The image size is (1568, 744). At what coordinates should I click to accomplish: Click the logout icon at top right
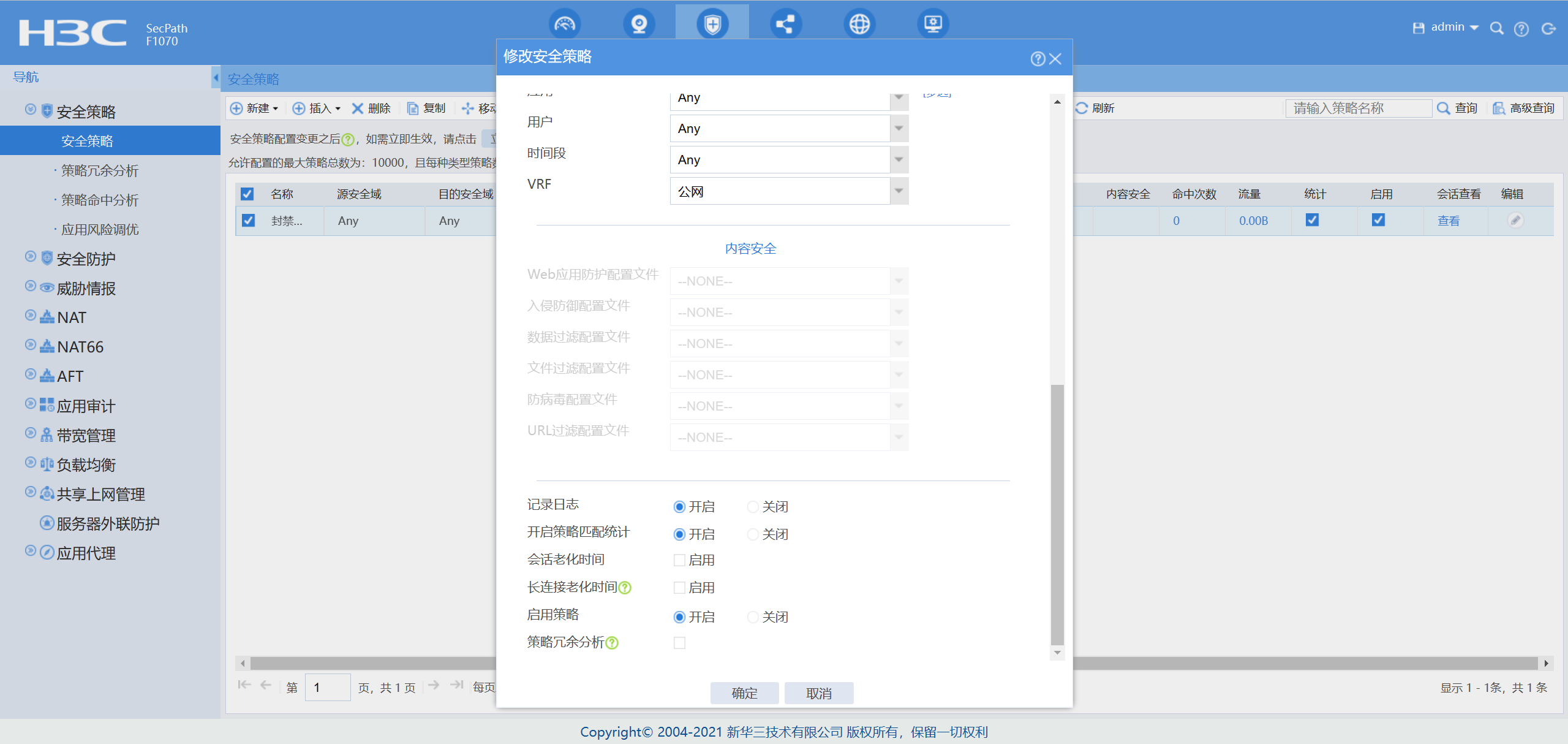point(1548,29)
